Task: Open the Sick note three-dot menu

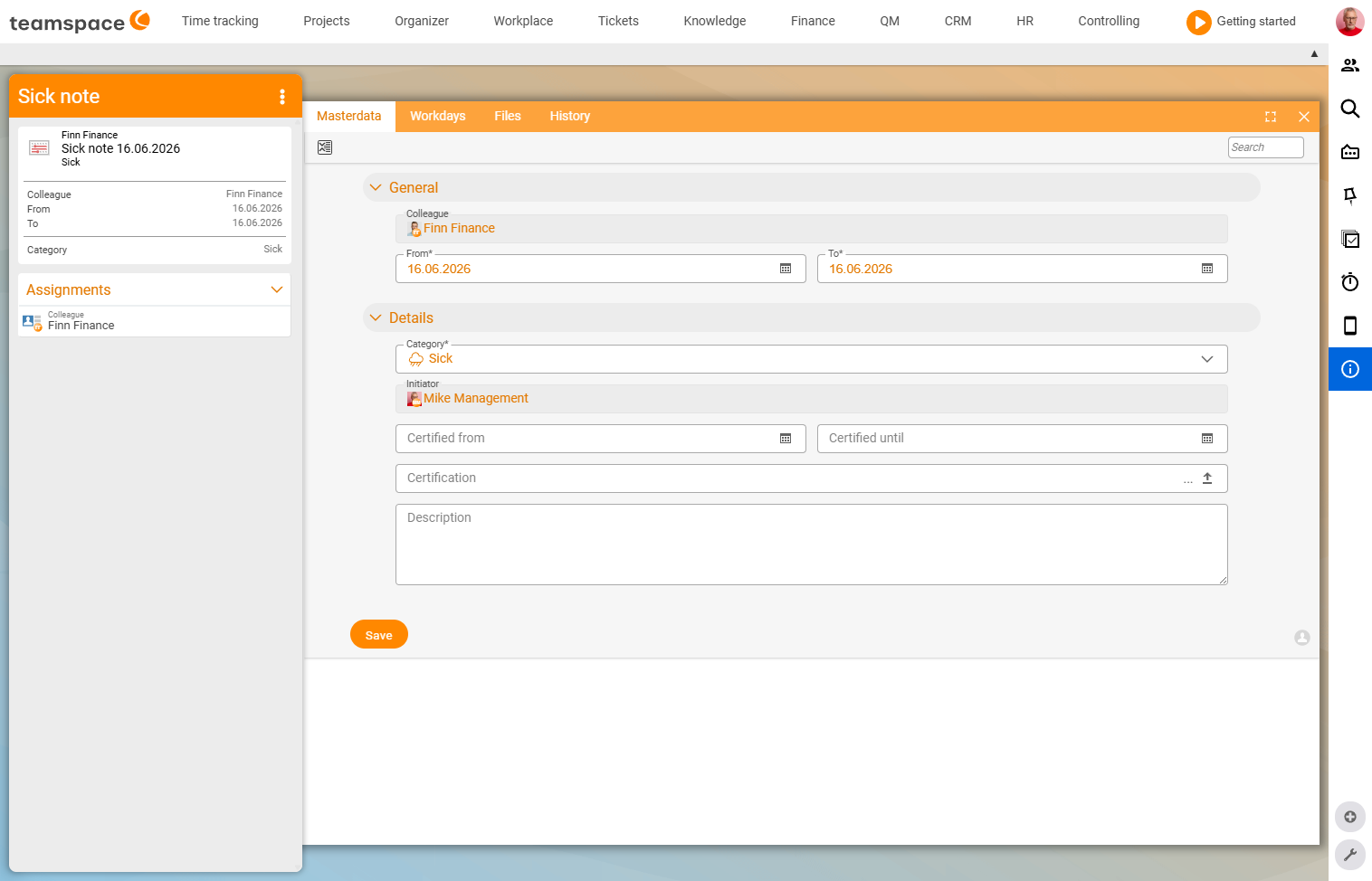Action: coord(282,97)
